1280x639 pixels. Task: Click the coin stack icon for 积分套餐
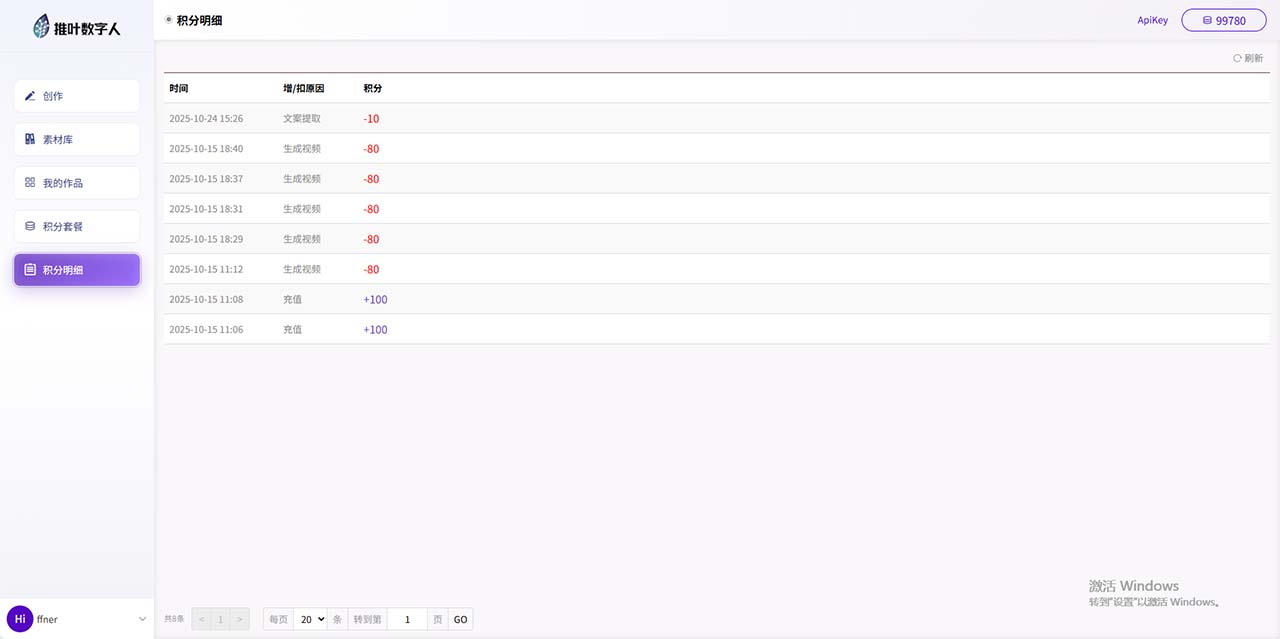pos(30,227)
